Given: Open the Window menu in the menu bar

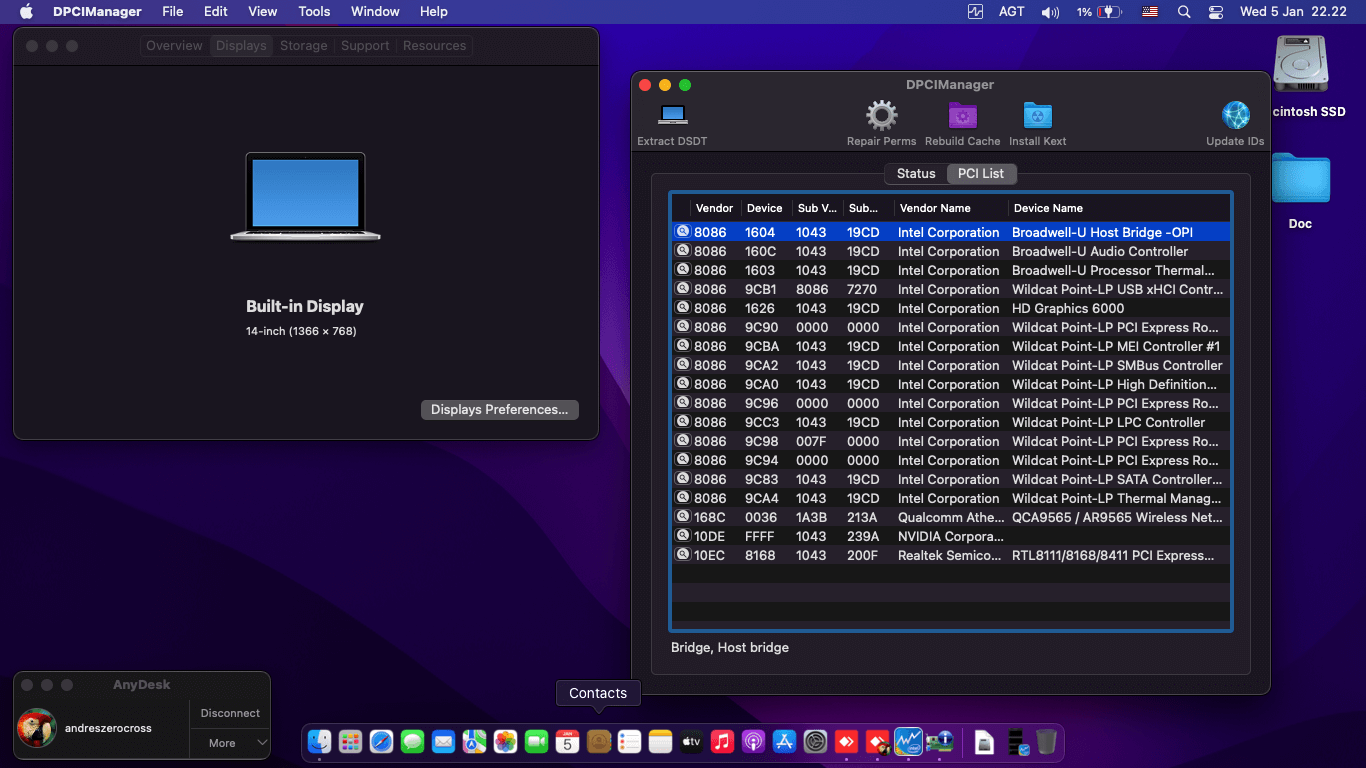Looking at the screenshot, I should (x=375, y=12).
